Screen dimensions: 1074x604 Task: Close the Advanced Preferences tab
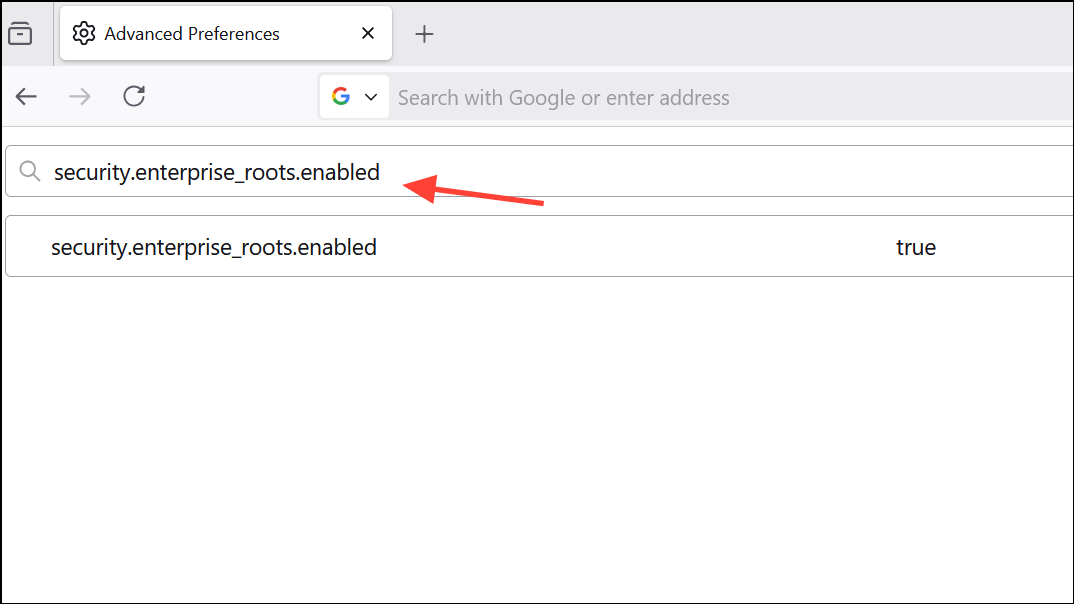367,33
